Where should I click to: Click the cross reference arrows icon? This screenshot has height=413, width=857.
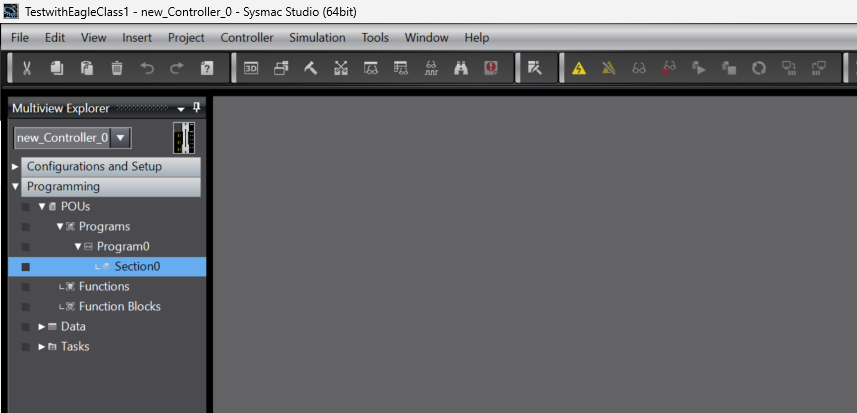(x=341, y=68)
